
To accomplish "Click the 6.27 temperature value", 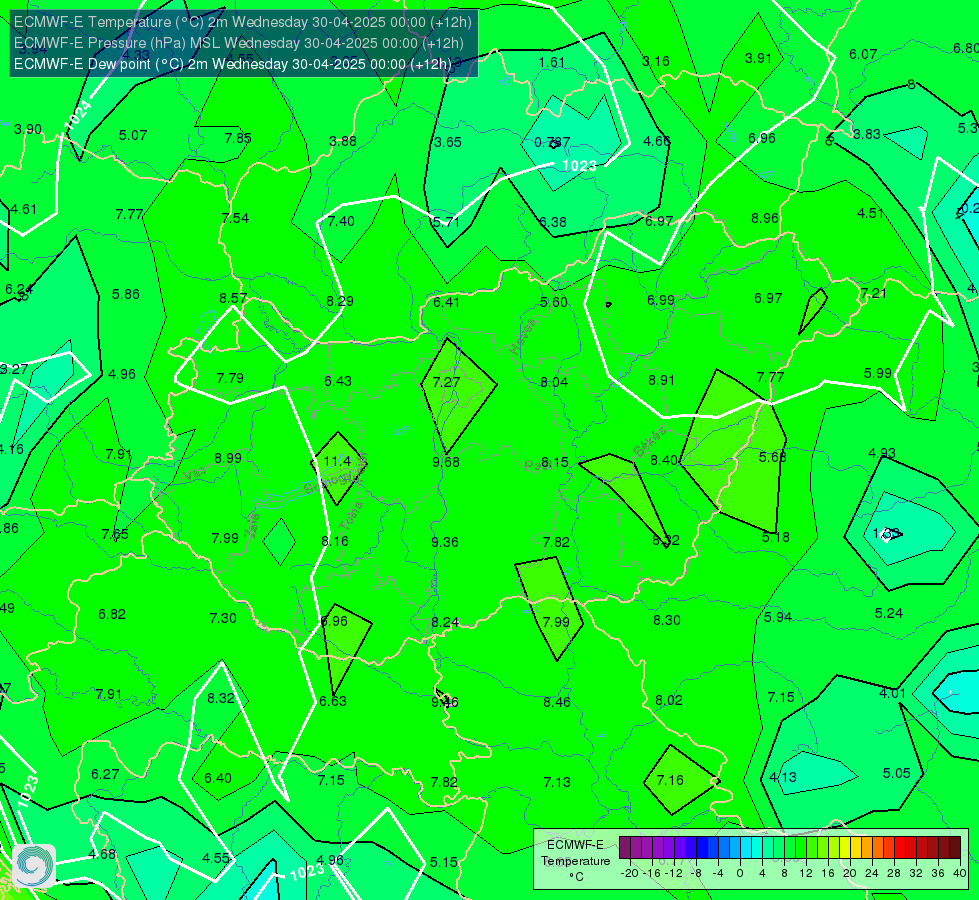I will 105,774.
